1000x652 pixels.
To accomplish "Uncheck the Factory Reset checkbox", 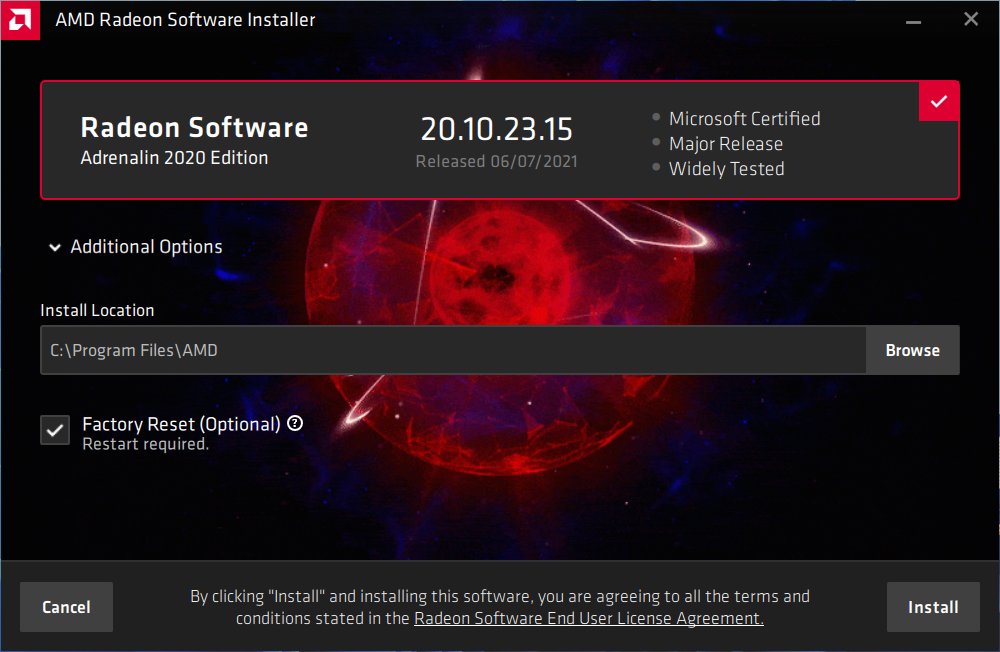I will [x=55, y=429].
